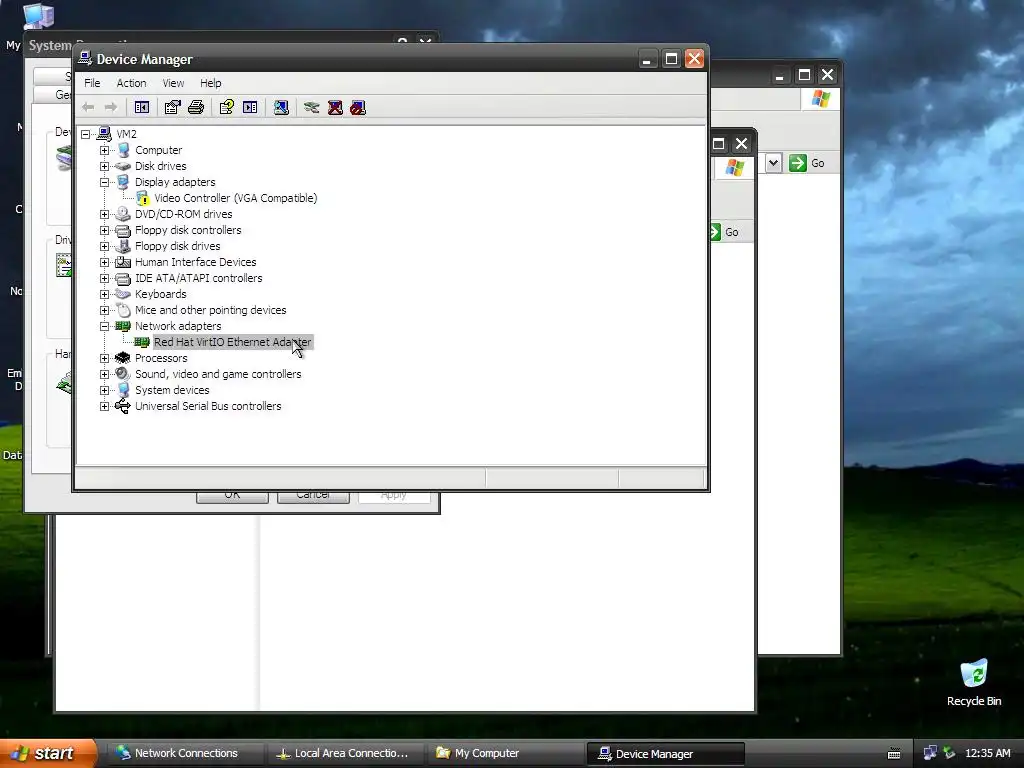This screenshot has height=768, width=1024.
Task: Click the on-screen keyboard icon in taskbar
Action: tap(894, 754)
